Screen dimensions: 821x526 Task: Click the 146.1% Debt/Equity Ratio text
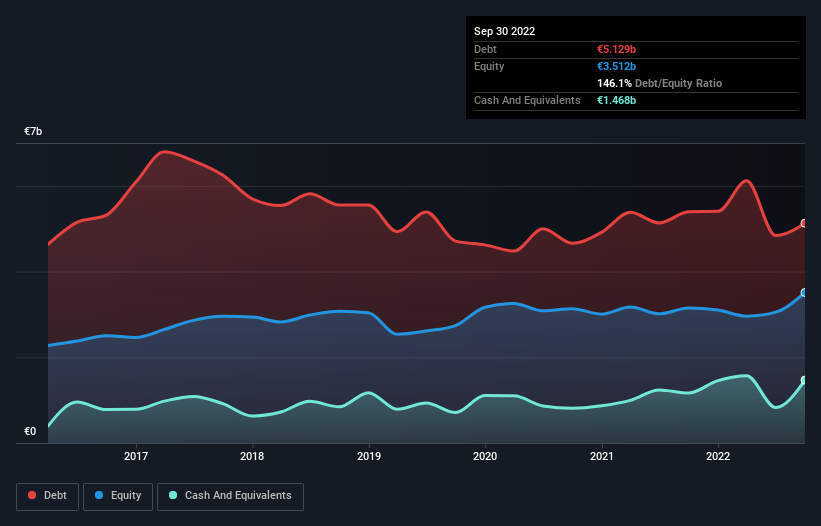(x=659, y=83)
